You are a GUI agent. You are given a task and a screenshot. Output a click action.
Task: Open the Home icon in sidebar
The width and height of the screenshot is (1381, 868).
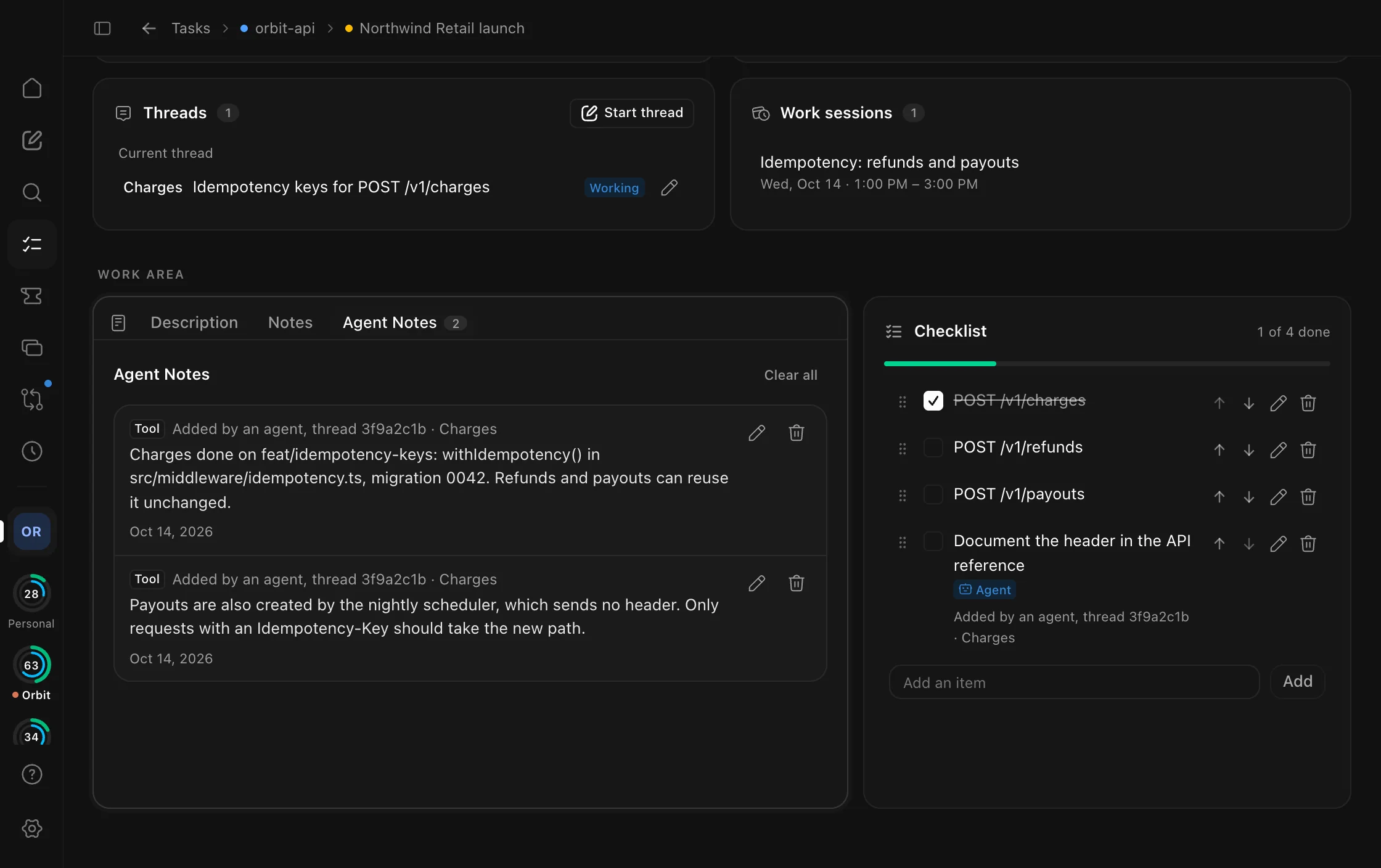32,88
